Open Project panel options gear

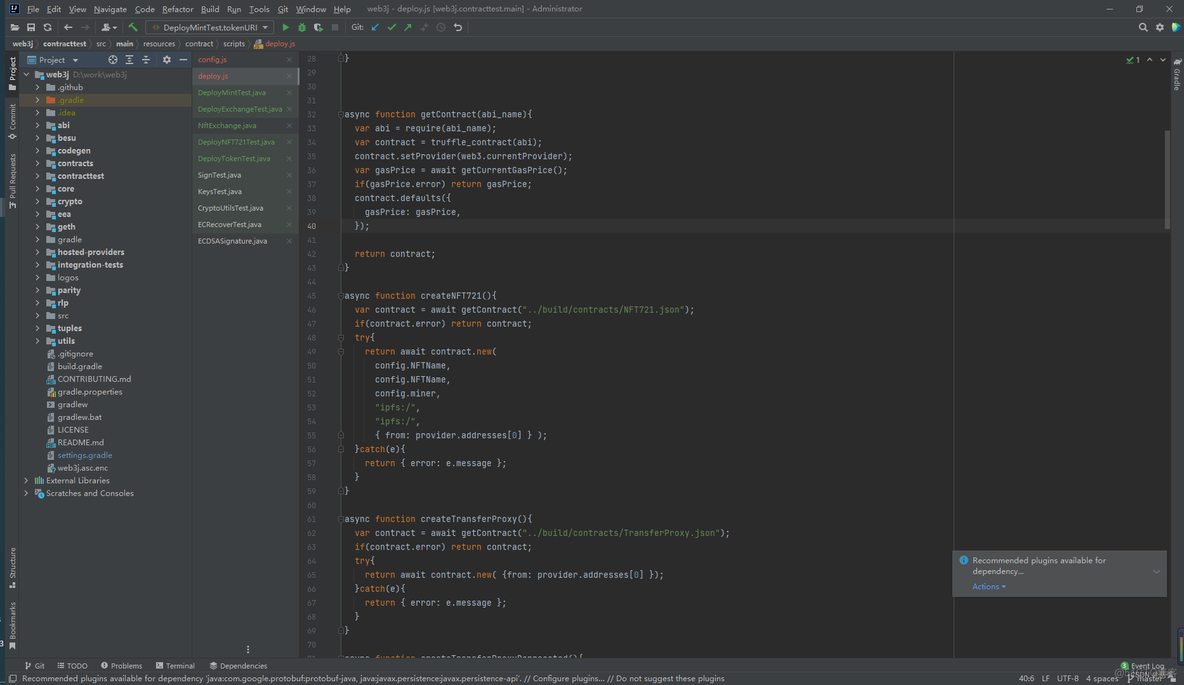pos(167,60)
